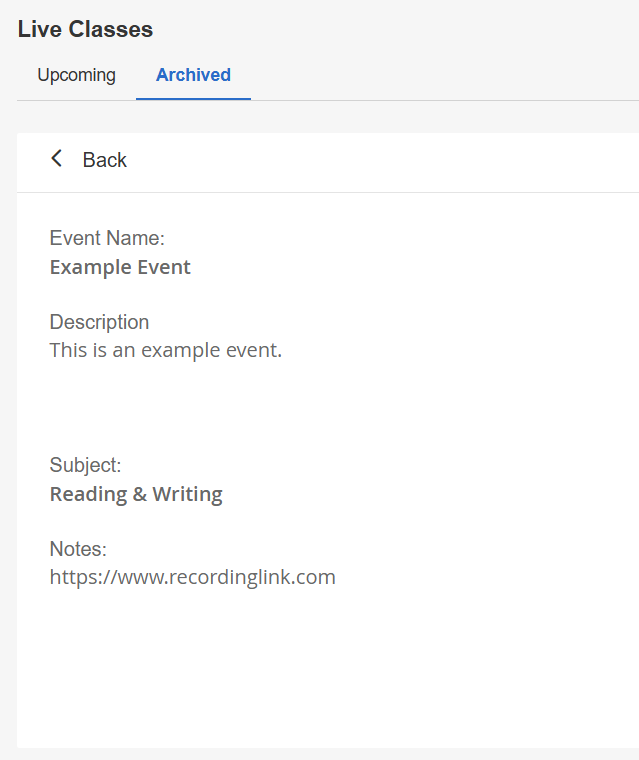Select the Archived tab
This screenshot has width=639, height=760.
coord(193,75)
